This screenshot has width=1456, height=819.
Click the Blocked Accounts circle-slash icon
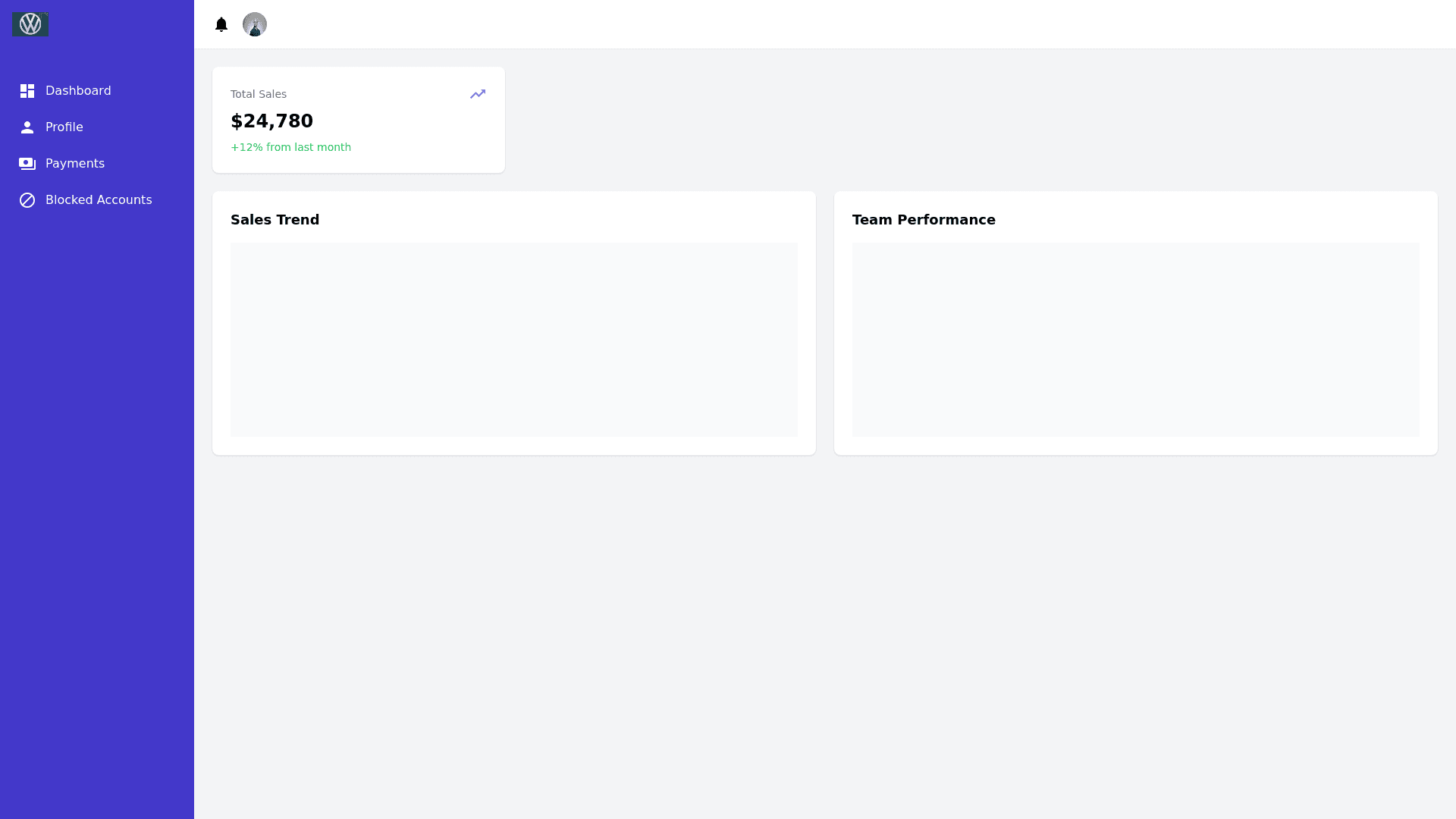[27, 200]
